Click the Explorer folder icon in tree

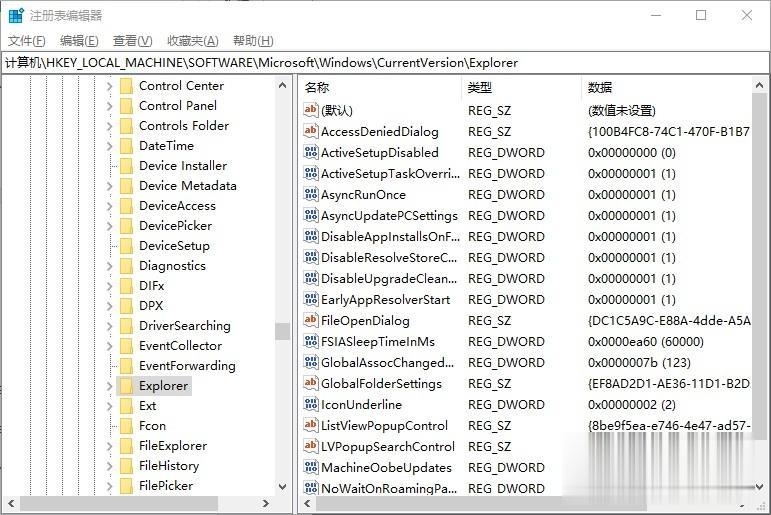pos(126,386)
